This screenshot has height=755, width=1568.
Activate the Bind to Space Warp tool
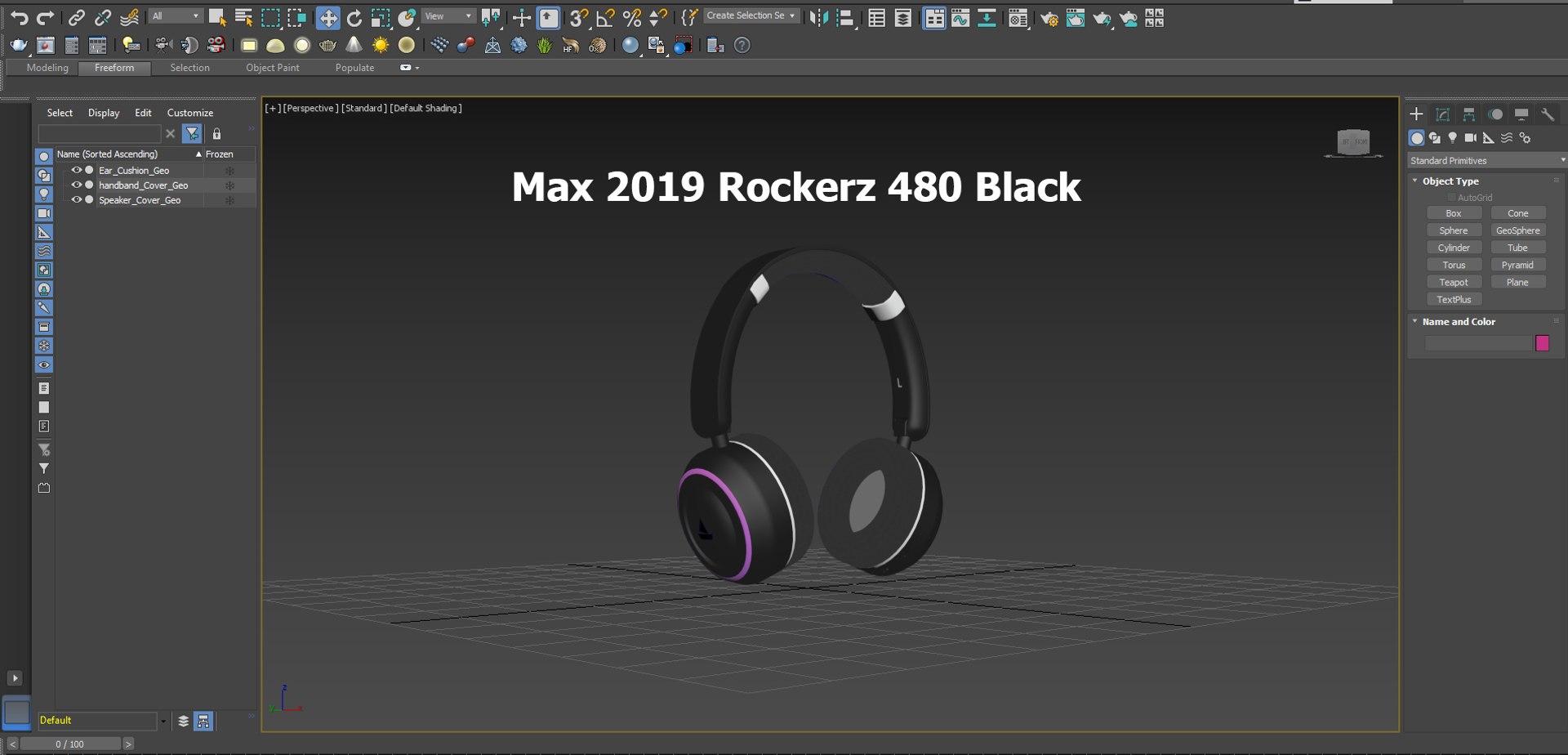pyautogui.click(x=129, y=17)
